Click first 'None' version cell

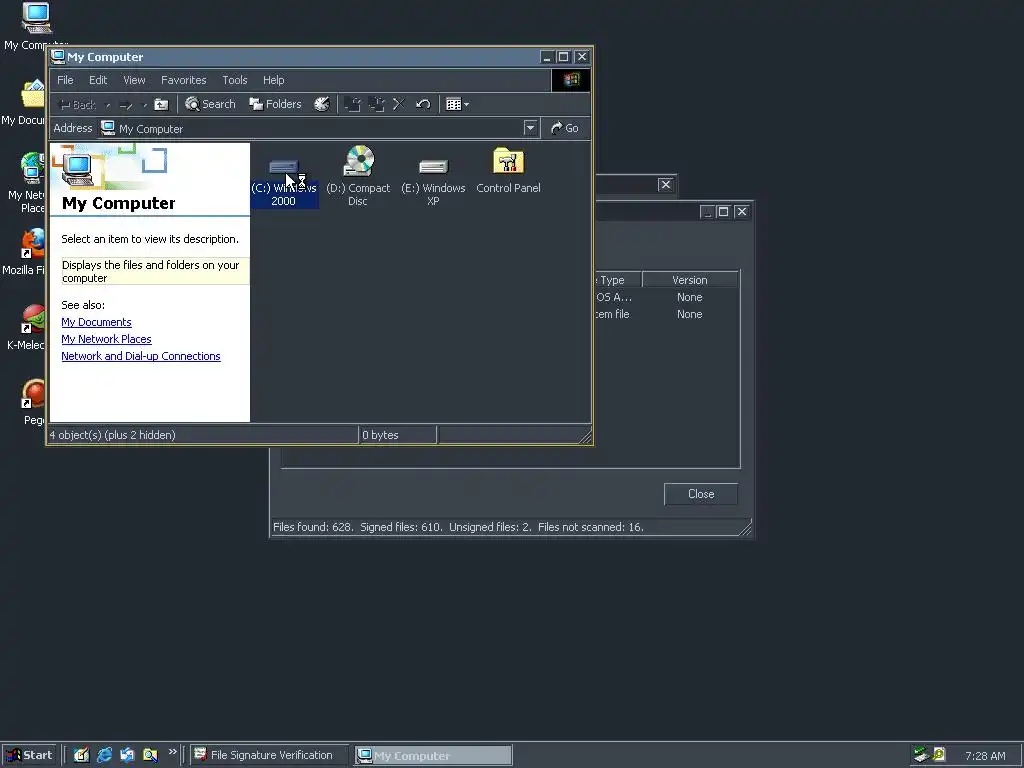(x=690, y=297)
